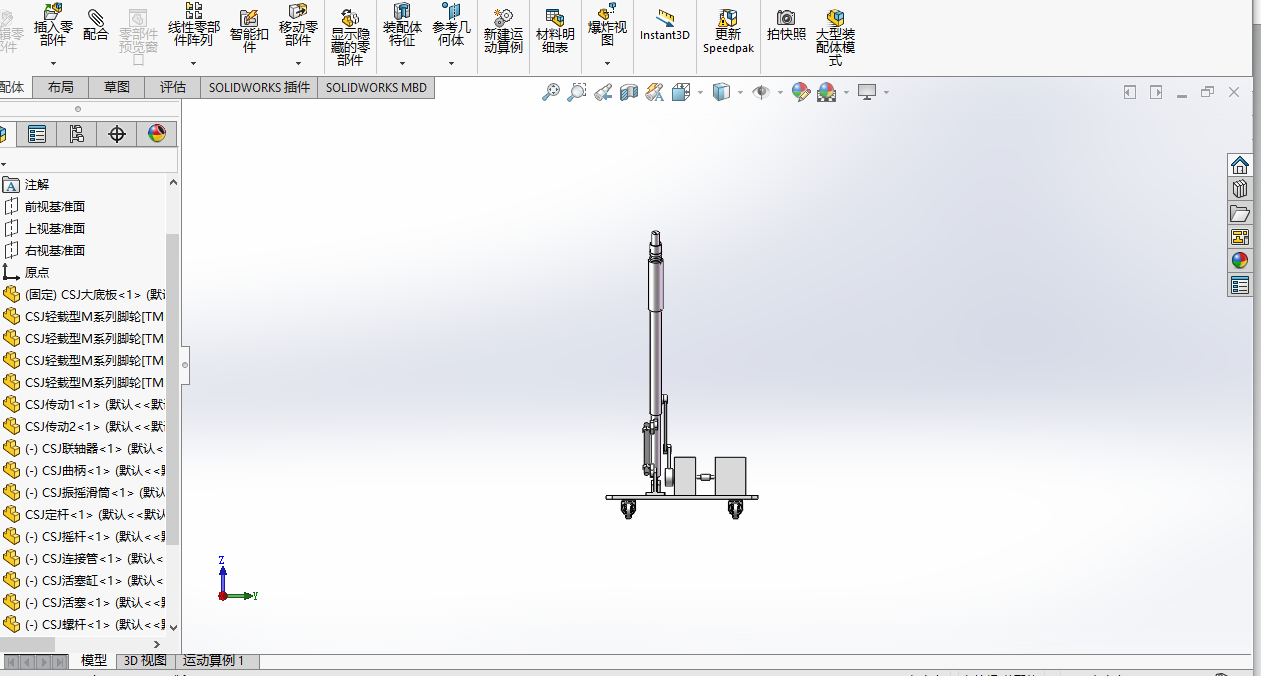
Task: Open dropdown arrow under 爆炸视图
Action: [607, 63]
